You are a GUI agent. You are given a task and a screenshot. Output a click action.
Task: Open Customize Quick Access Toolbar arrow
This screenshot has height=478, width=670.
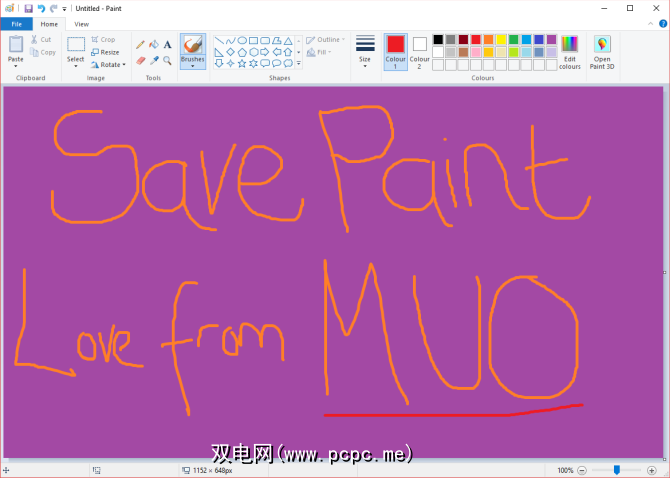click(x=65, y=9)
